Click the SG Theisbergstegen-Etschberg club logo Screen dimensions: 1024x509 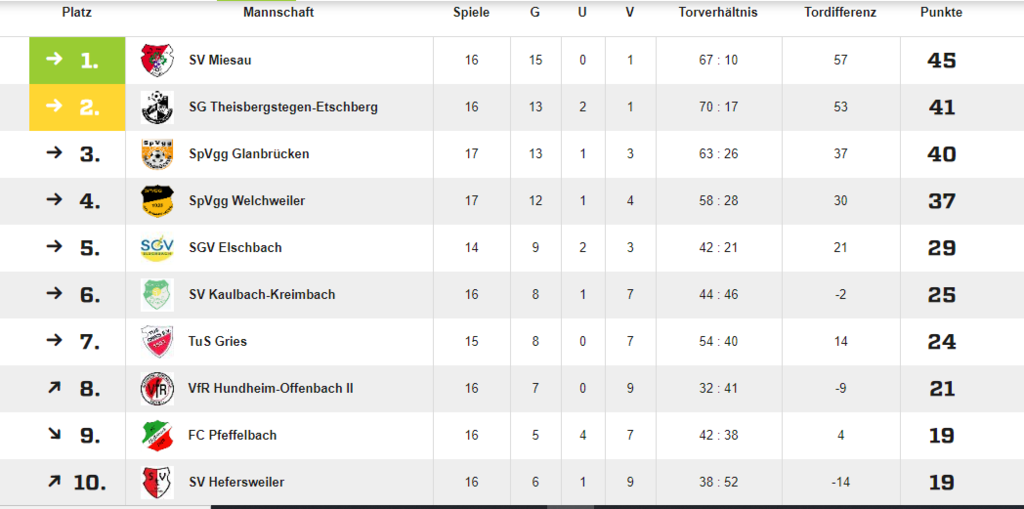pos(157,107)
